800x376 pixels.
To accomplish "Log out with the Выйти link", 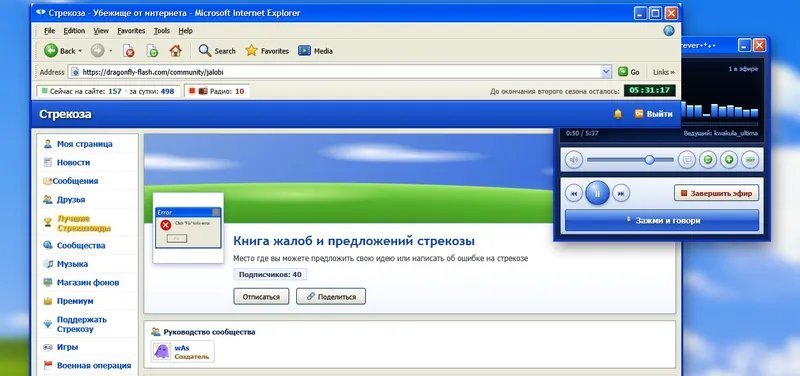I will [x=654, y=114].
